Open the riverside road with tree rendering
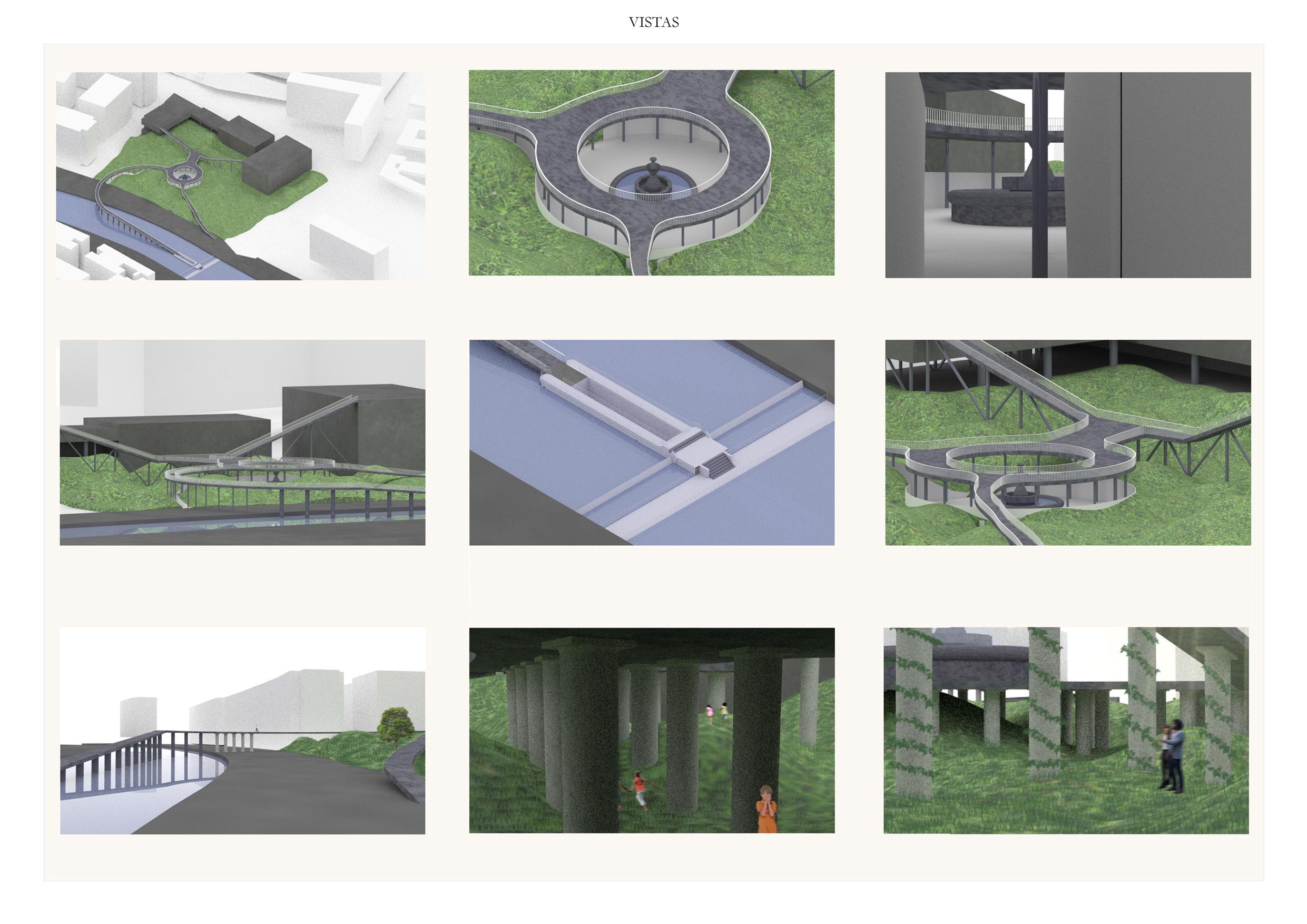Screen dimensions: 1307x924 [x=242, y=731]
